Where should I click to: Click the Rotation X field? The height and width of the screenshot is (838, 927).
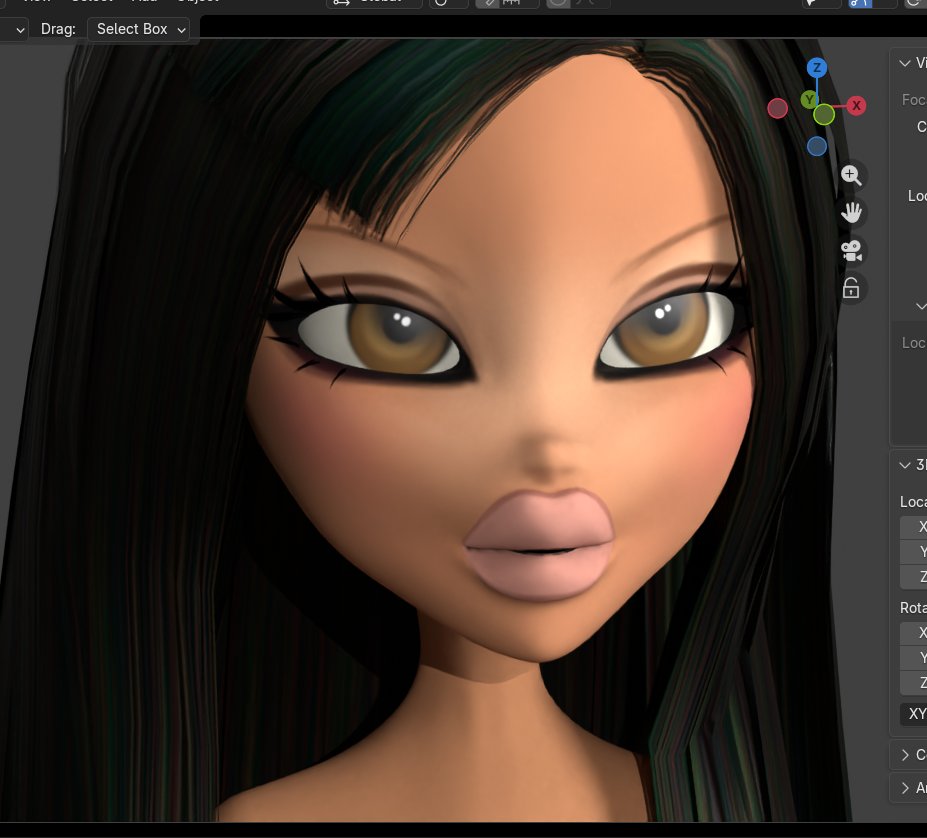point(913,633)
